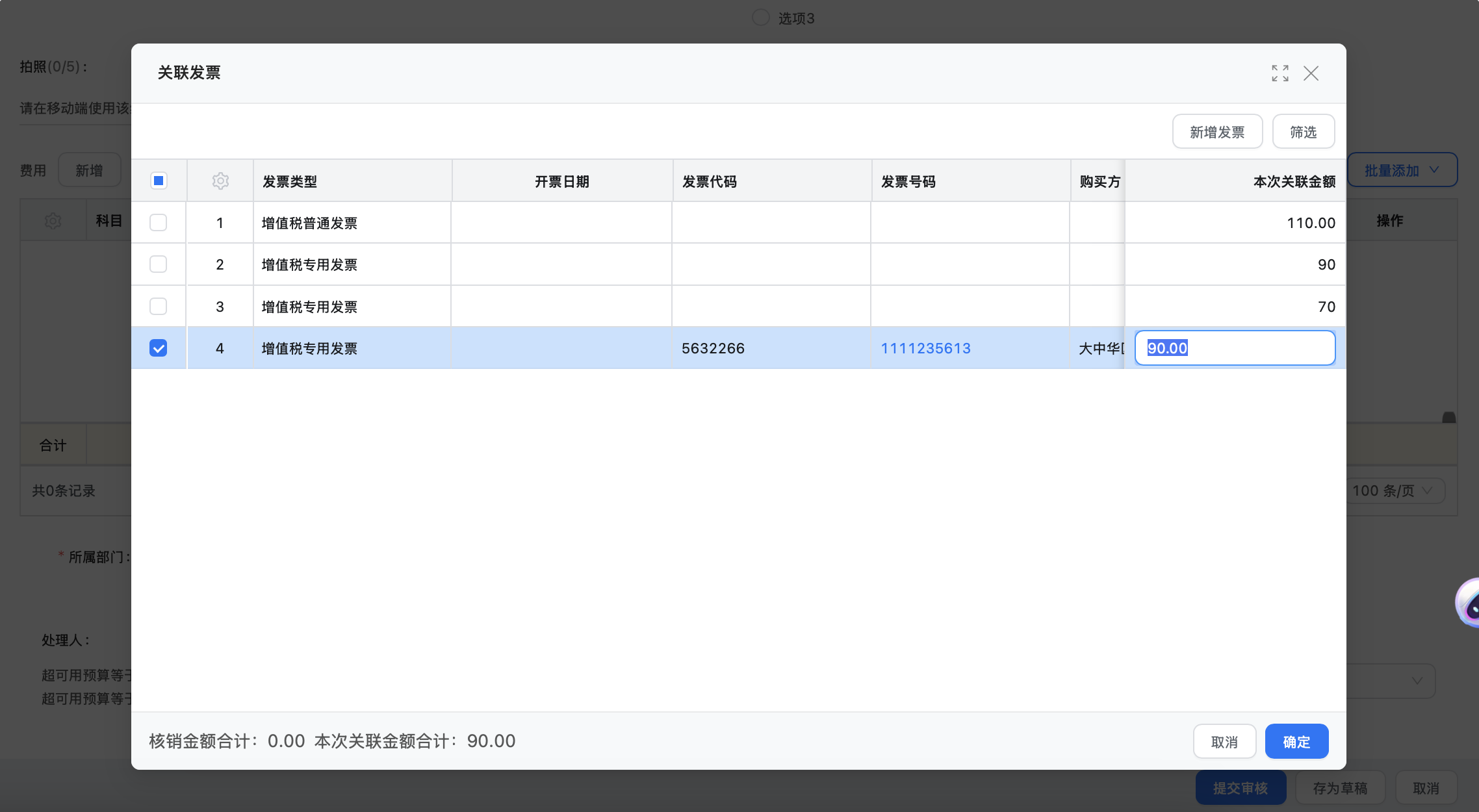Click the floating assistant robot icon
This screenshot has width=1479, height=812.
[1469, 604]
